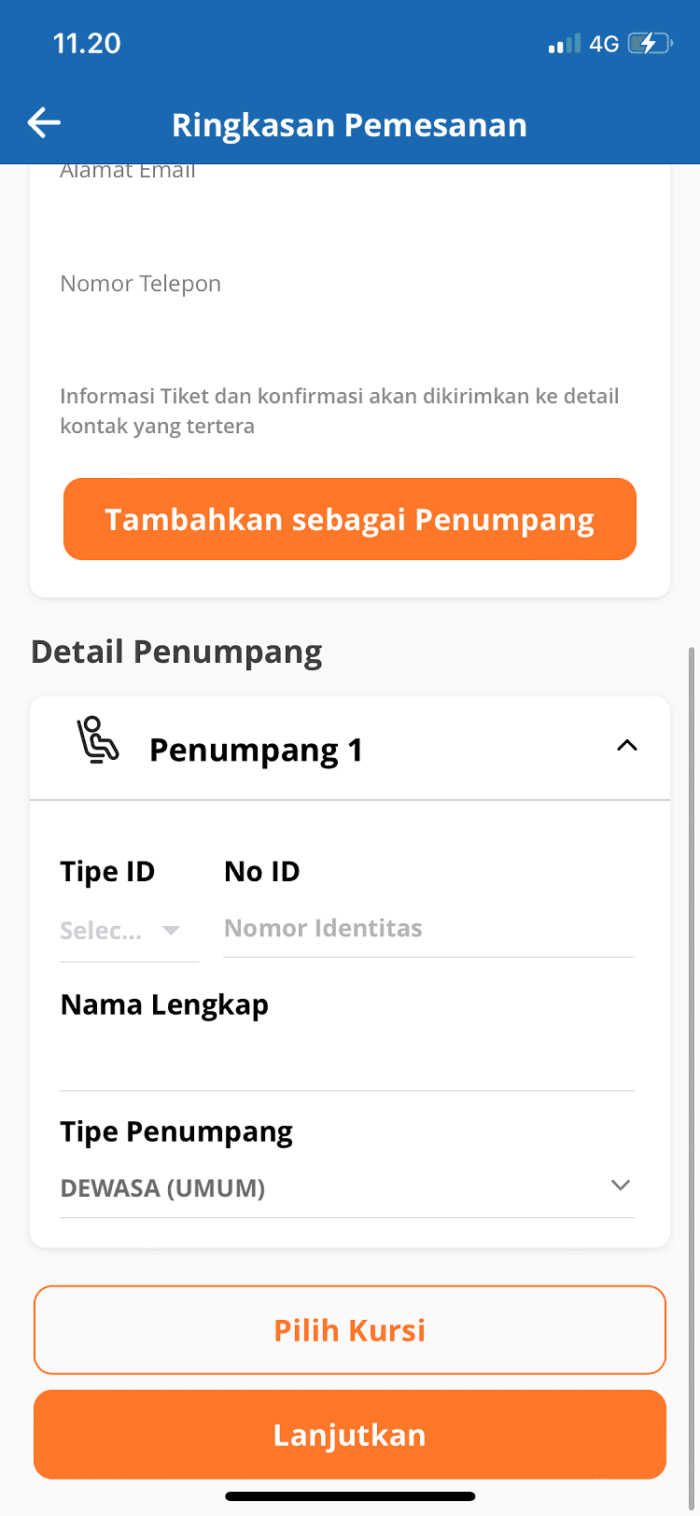The height and width of the screenshot is (1516, 700).
Task: Focus the Nama Lengkap text field
Action: point(347,1061)
